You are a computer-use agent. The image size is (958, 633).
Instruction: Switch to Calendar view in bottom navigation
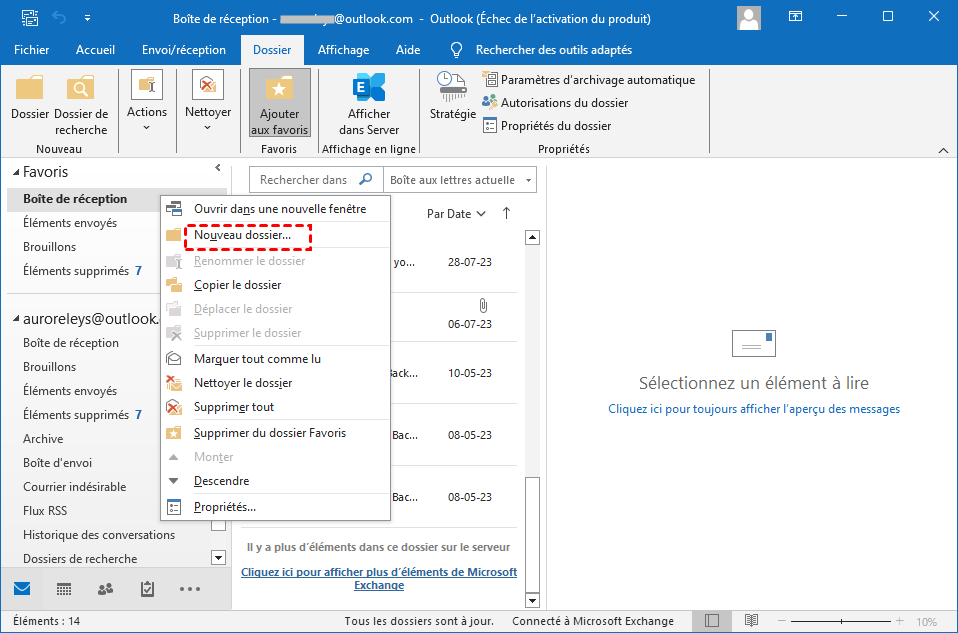pos(63,590)
